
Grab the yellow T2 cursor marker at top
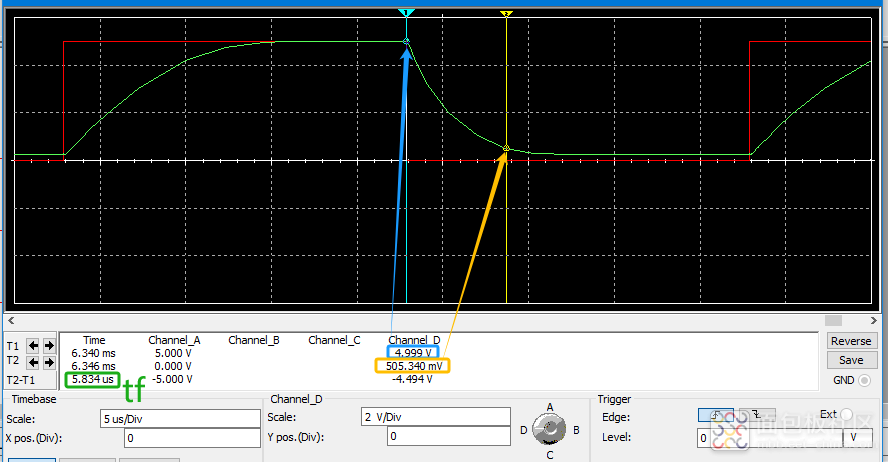point(506,14)
